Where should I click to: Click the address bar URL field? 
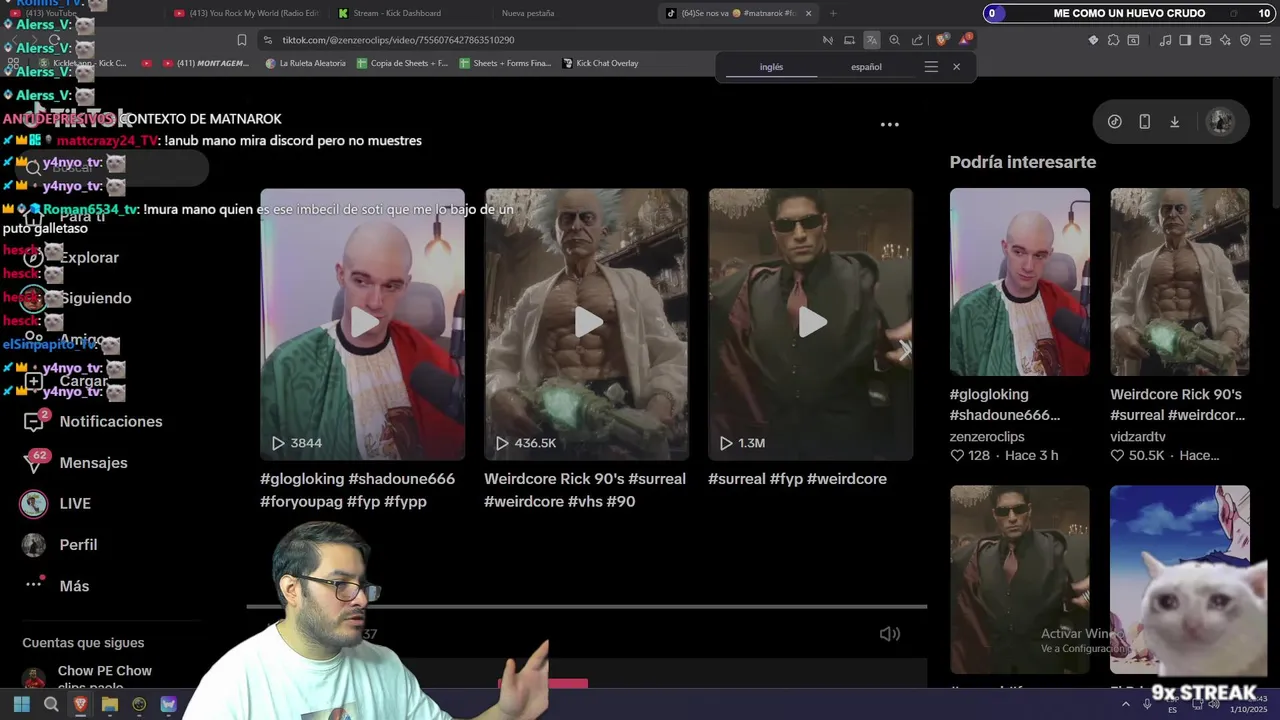click(540, 40)
